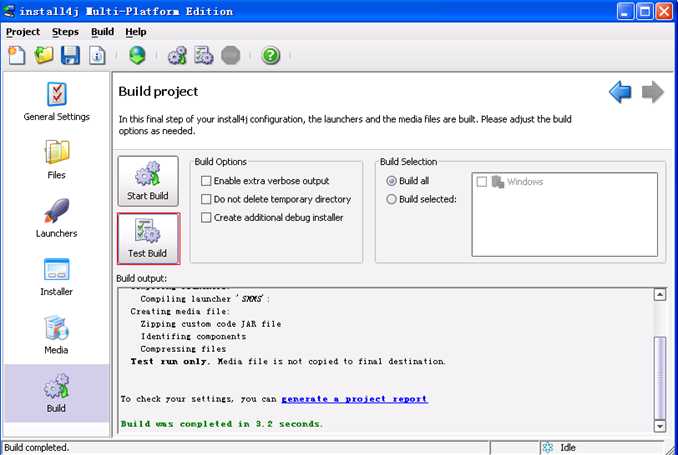Check Create additional debug installer
678x455 pixels.
coord(206,217)
